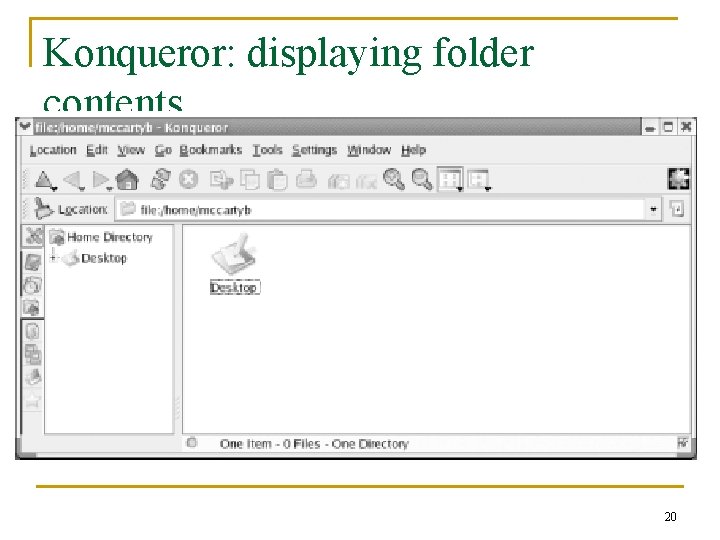Open the window menu in Konqueror title bar
The height and width of the screenshot is (540, 720).
24,127
